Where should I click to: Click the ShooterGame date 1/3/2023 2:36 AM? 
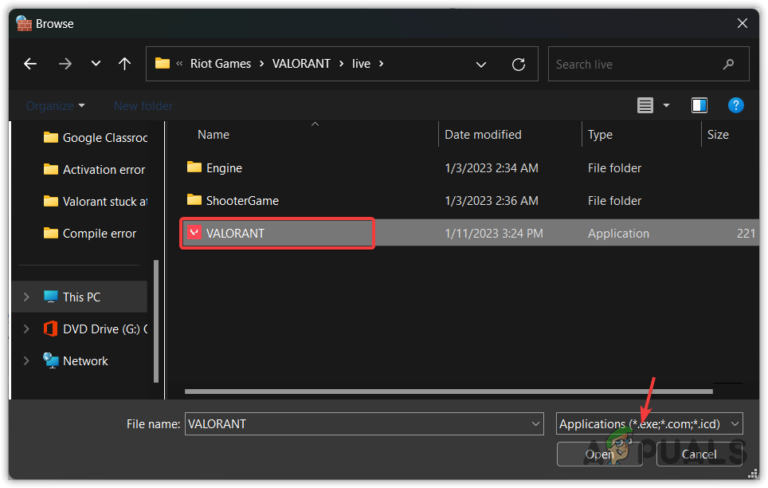pos(491,200)
